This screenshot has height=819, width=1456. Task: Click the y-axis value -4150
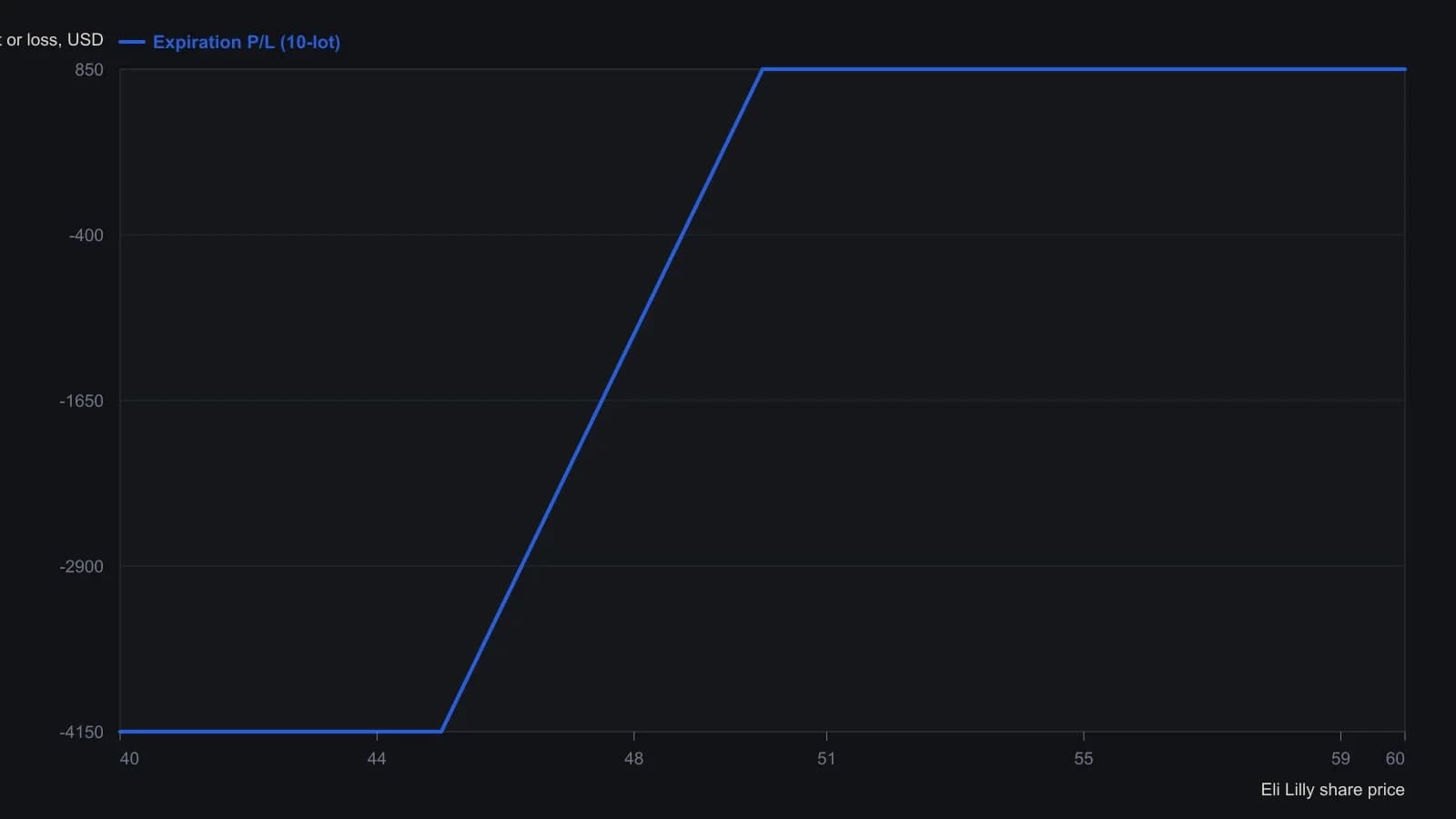[82, 733]
